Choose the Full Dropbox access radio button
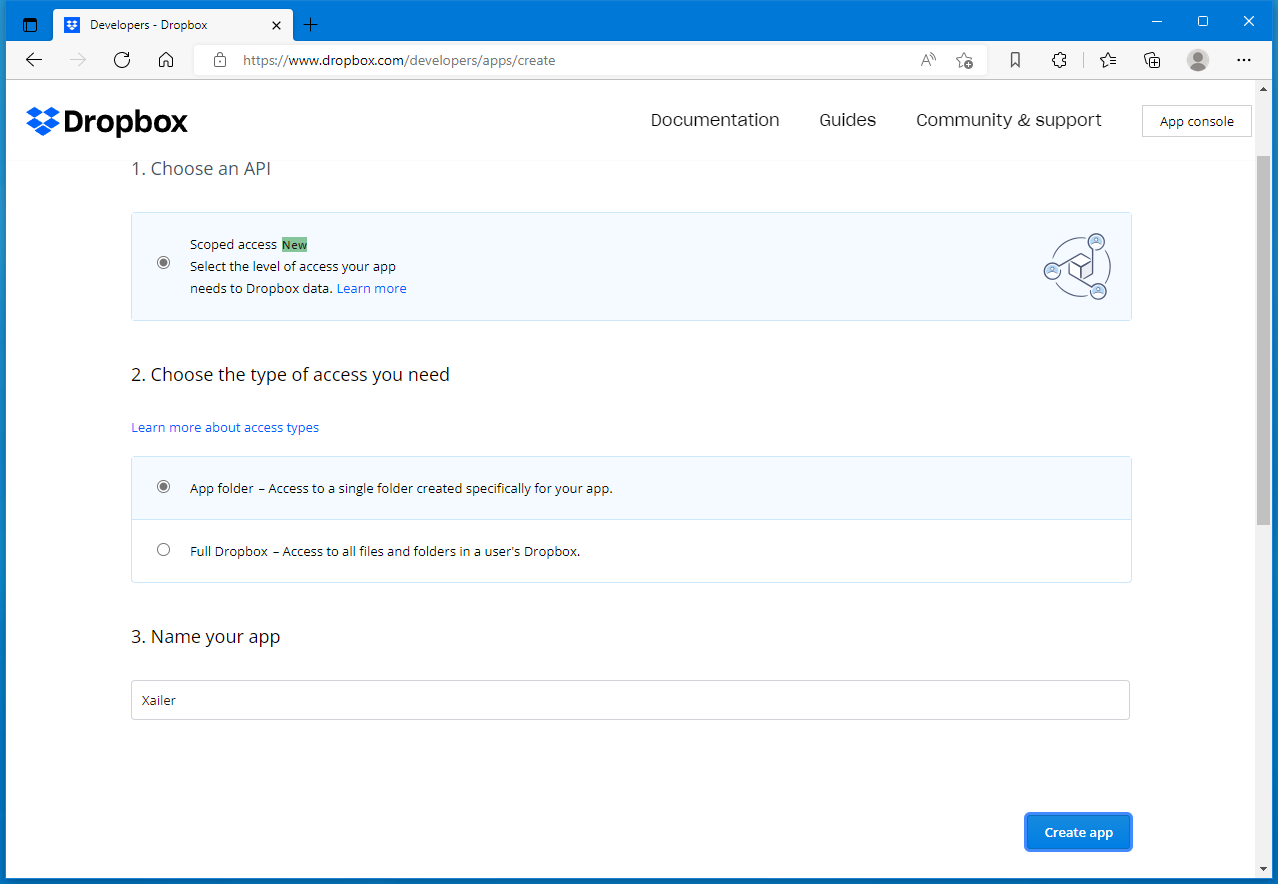1278x884 pixels. tap(164, 549)
